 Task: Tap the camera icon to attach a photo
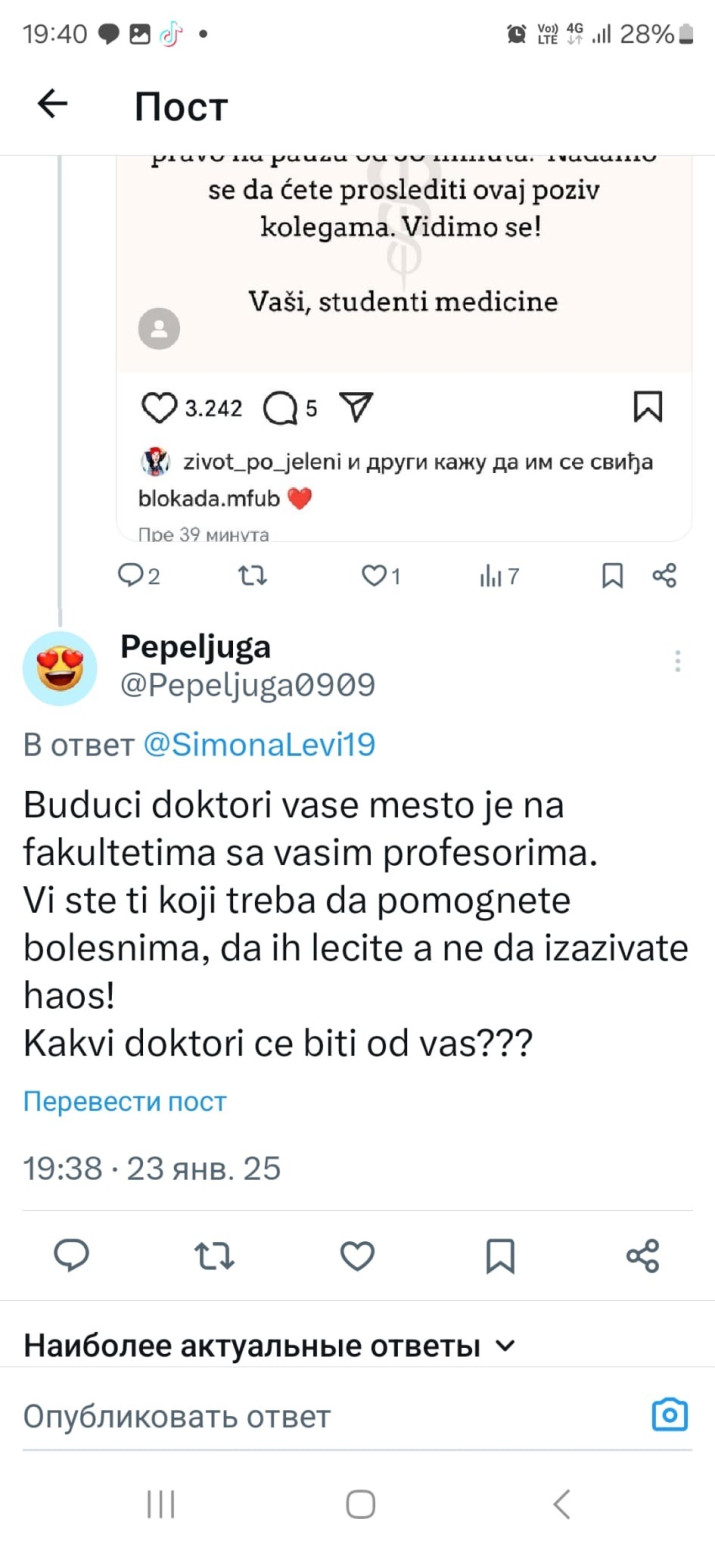pyautogui.click(x=669, y=1414)
